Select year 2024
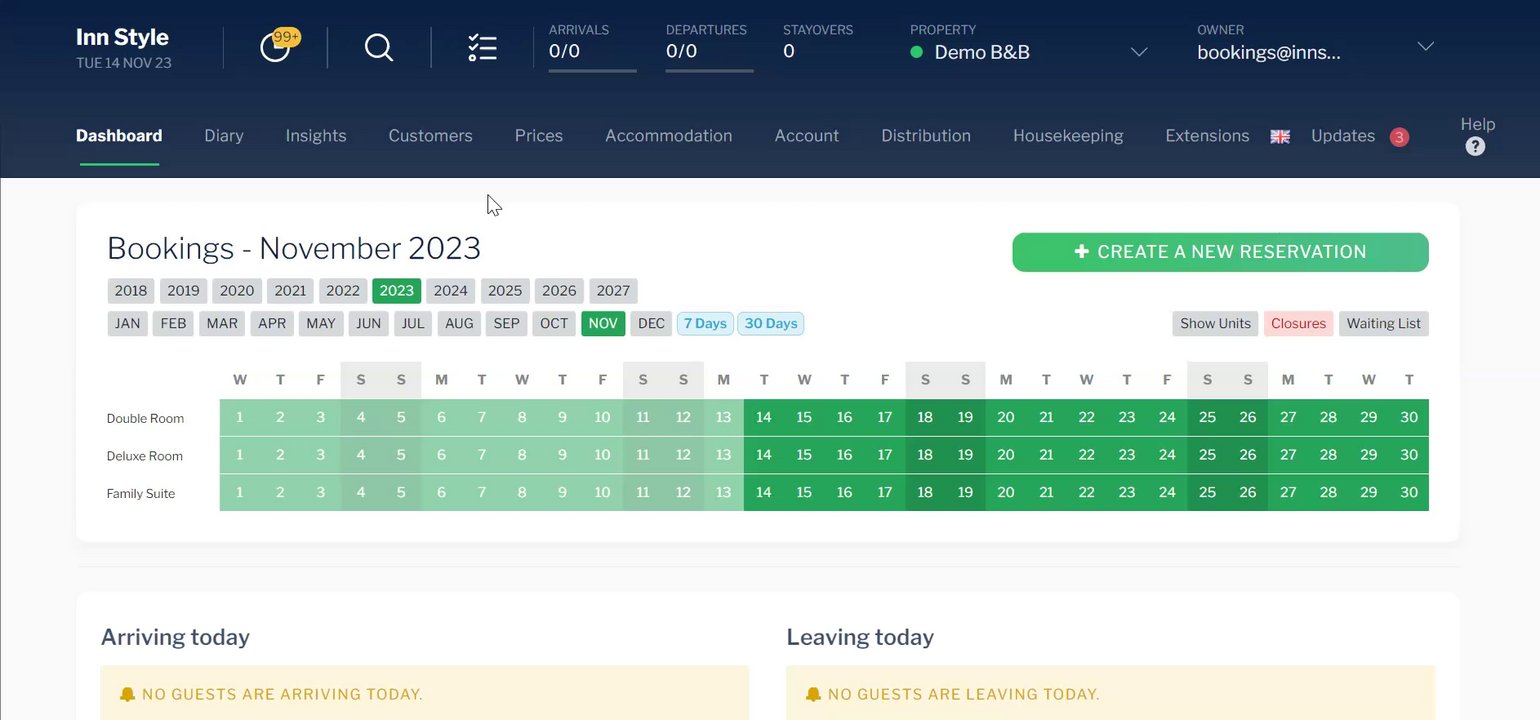The height and width of the screenshot is (720, 1540). pyautogui.click(x=451, y=291)
